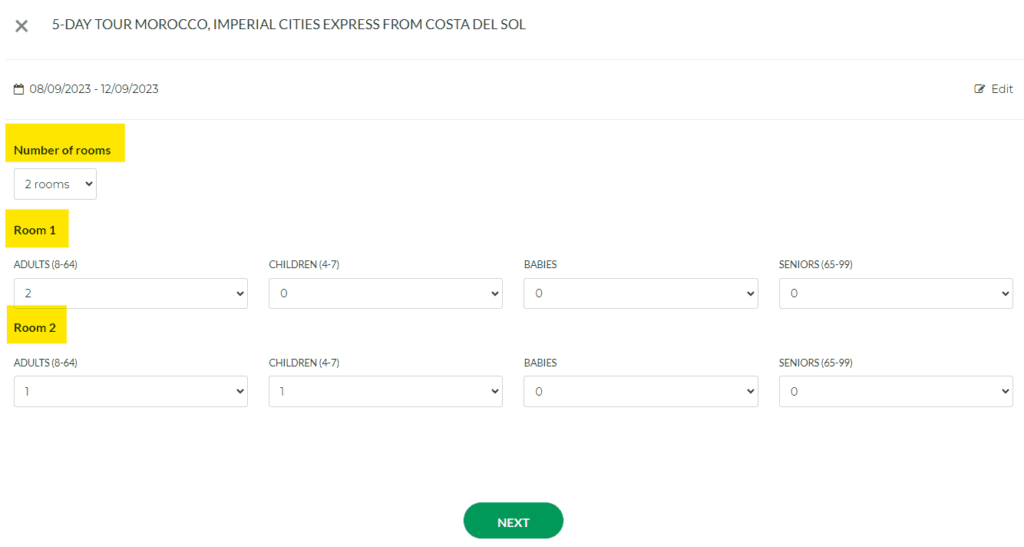Expand Room 1 Seniors (65-99) dropdown
1024x547 pixels.
pyautogui.click(x=895, y=294)
